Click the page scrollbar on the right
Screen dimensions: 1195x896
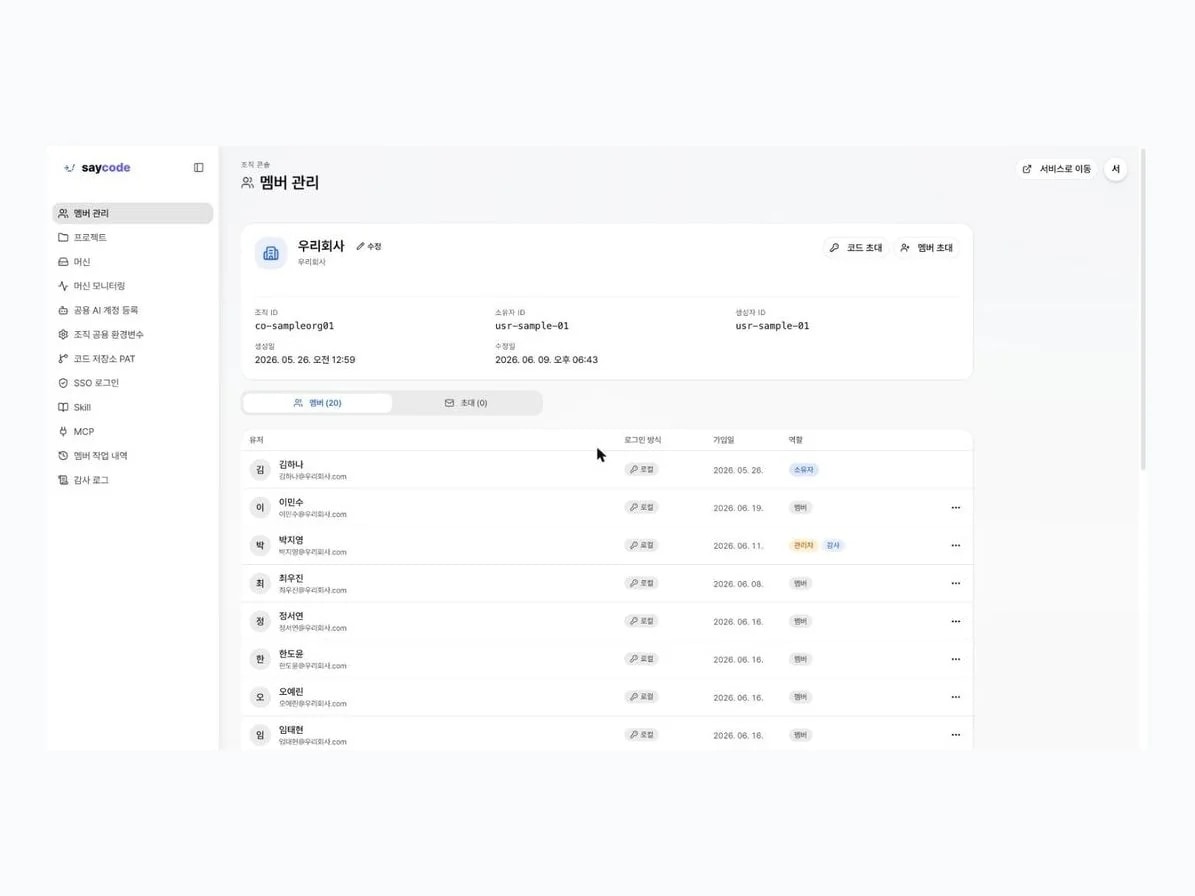point(1142,309)
